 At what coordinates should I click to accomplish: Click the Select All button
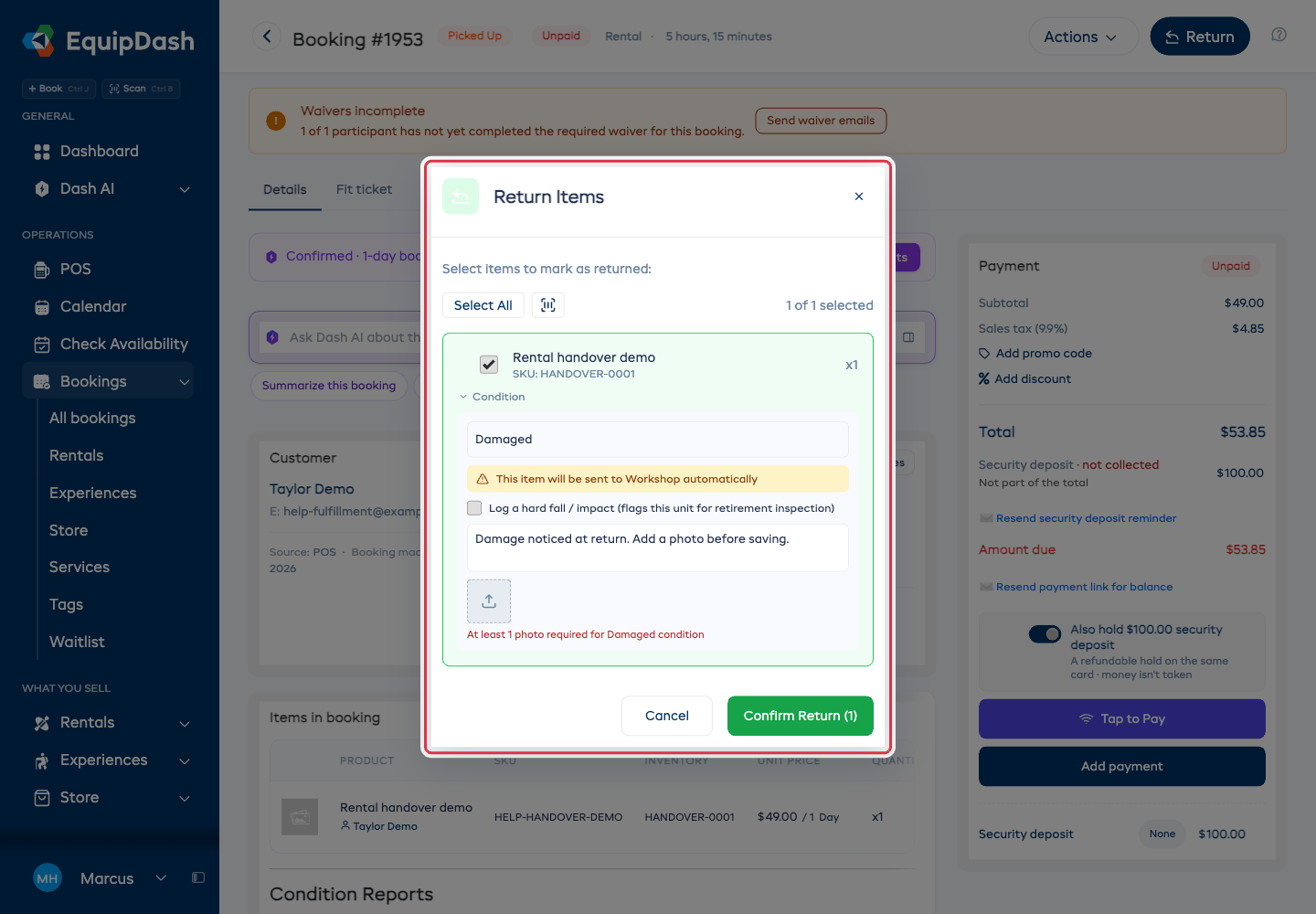pos(483,305)
